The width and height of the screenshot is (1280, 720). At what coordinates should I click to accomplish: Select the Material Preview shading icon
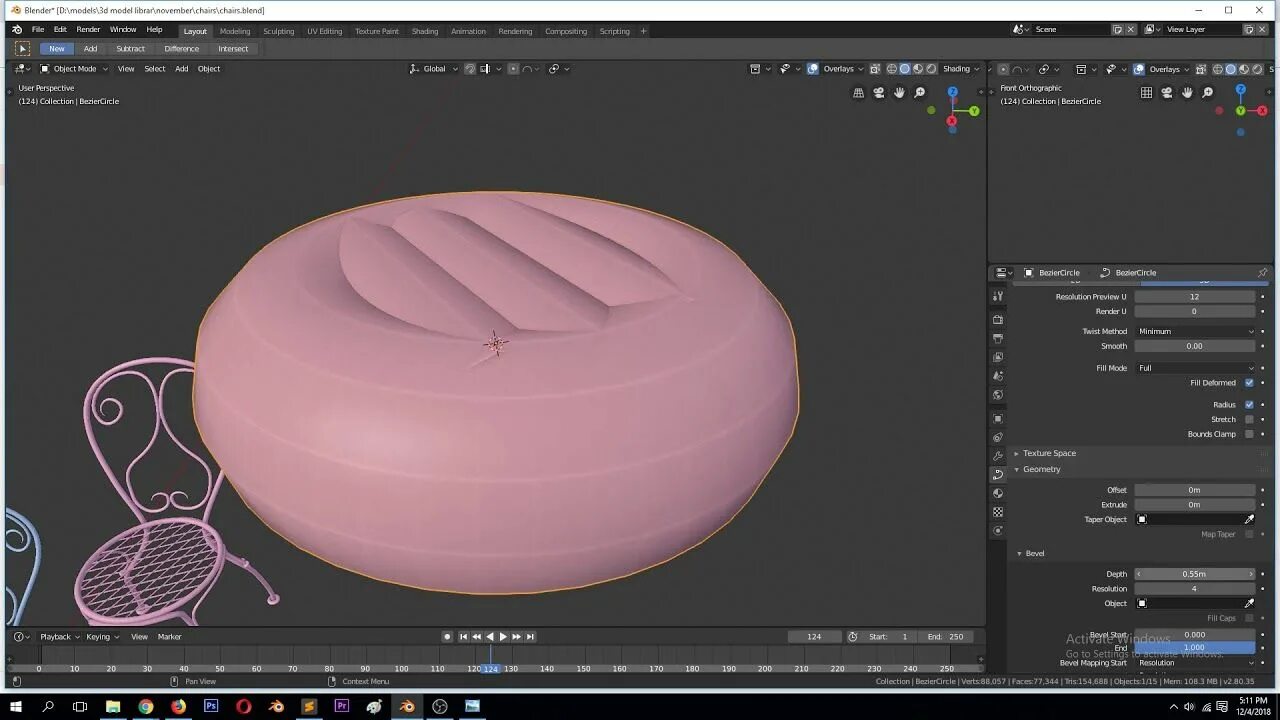pyautogui.click(x=917, y=69)
